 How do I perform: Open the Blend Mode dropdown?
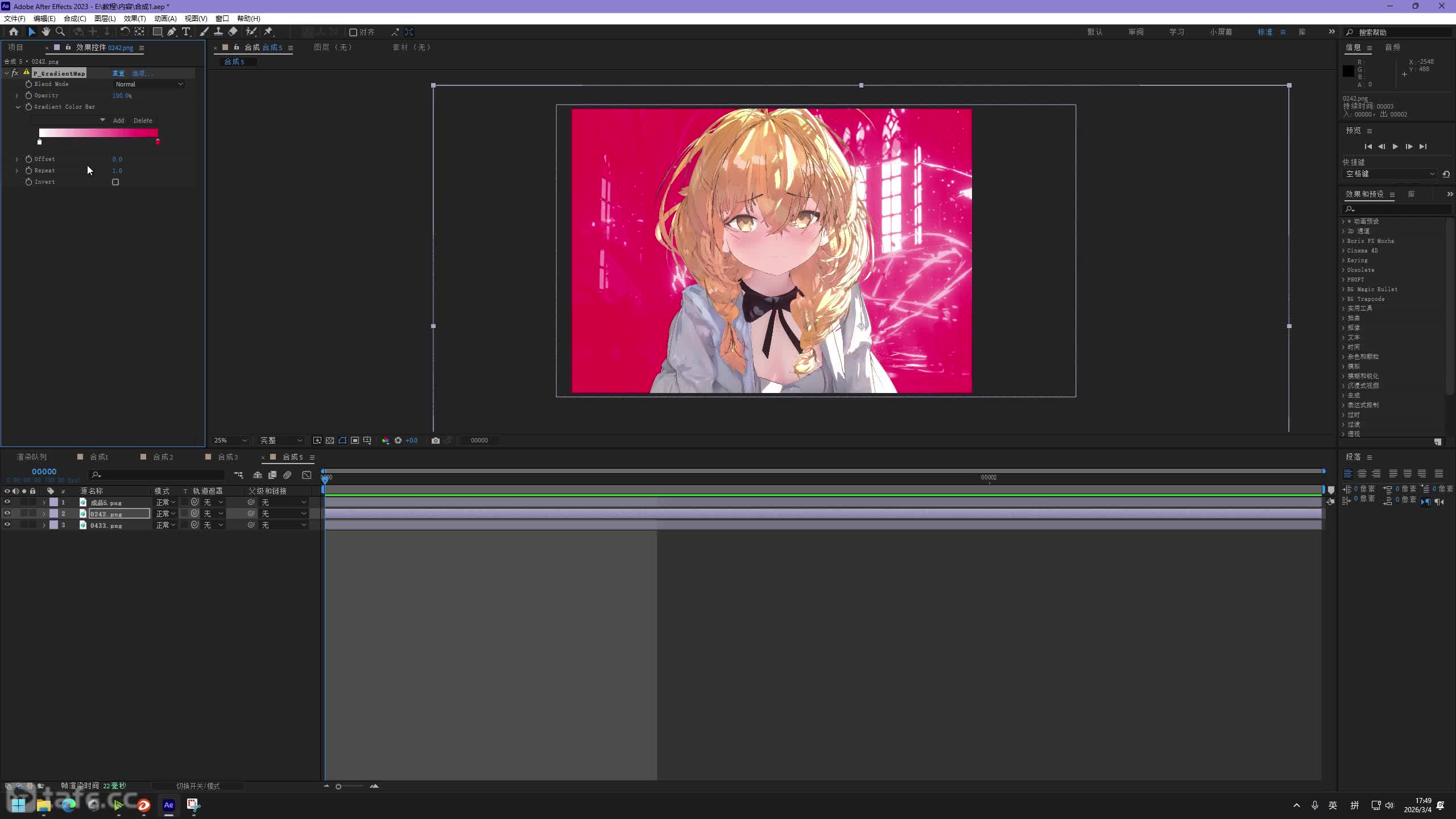[x=149, y=84]
